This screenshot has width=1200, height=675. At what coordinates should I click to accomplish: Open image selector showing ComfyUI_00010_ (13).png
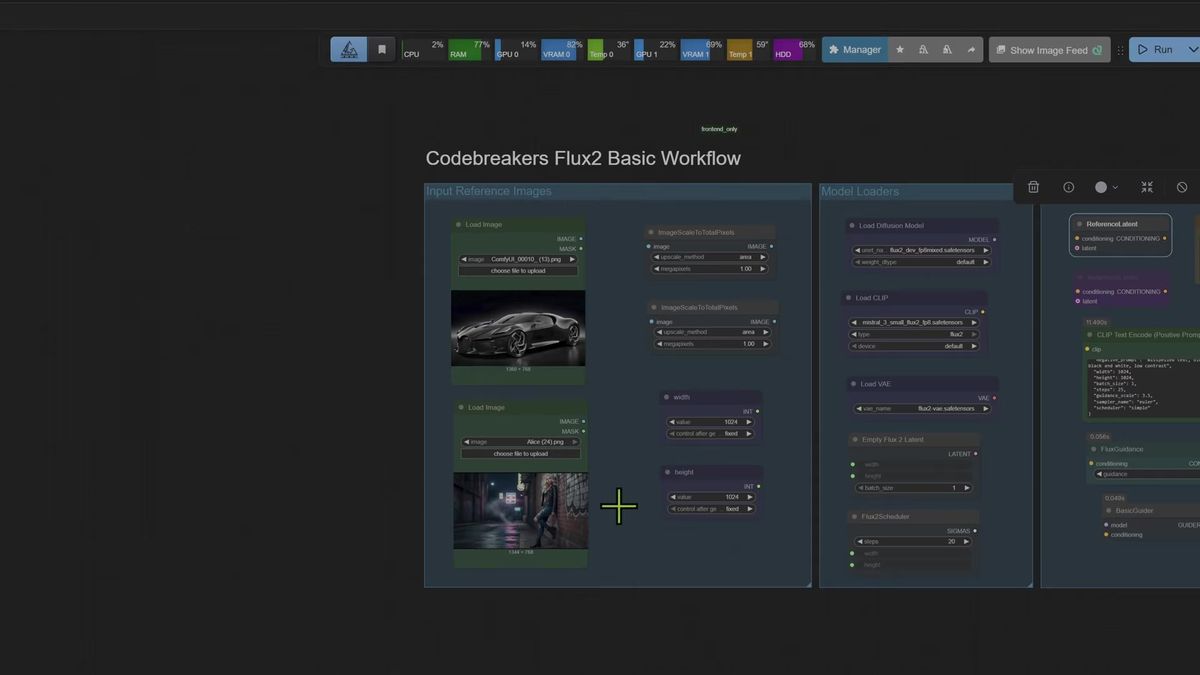(x=518, y=259)
